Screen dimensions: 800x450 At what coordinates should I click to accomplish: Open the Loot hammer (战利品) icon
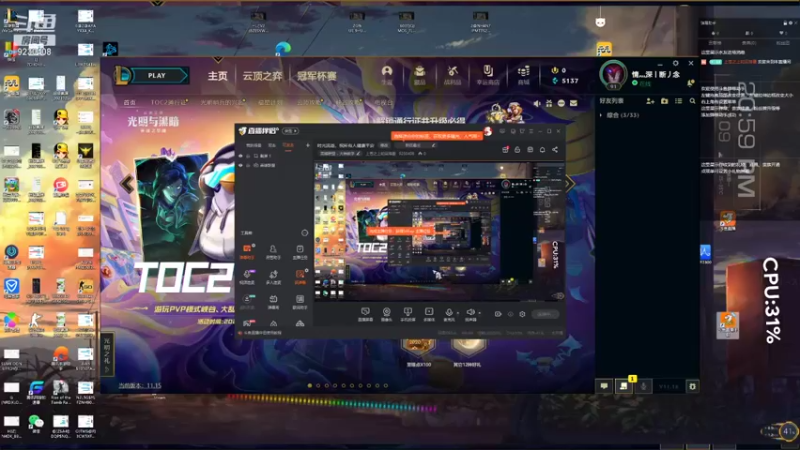[x=452, y=74]
